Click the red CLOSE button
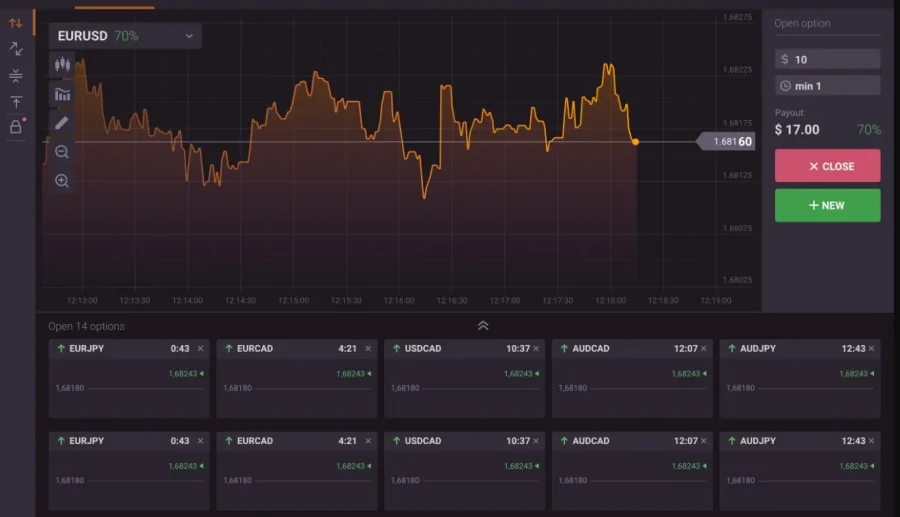900x517 pixels. tap(827, 166)
